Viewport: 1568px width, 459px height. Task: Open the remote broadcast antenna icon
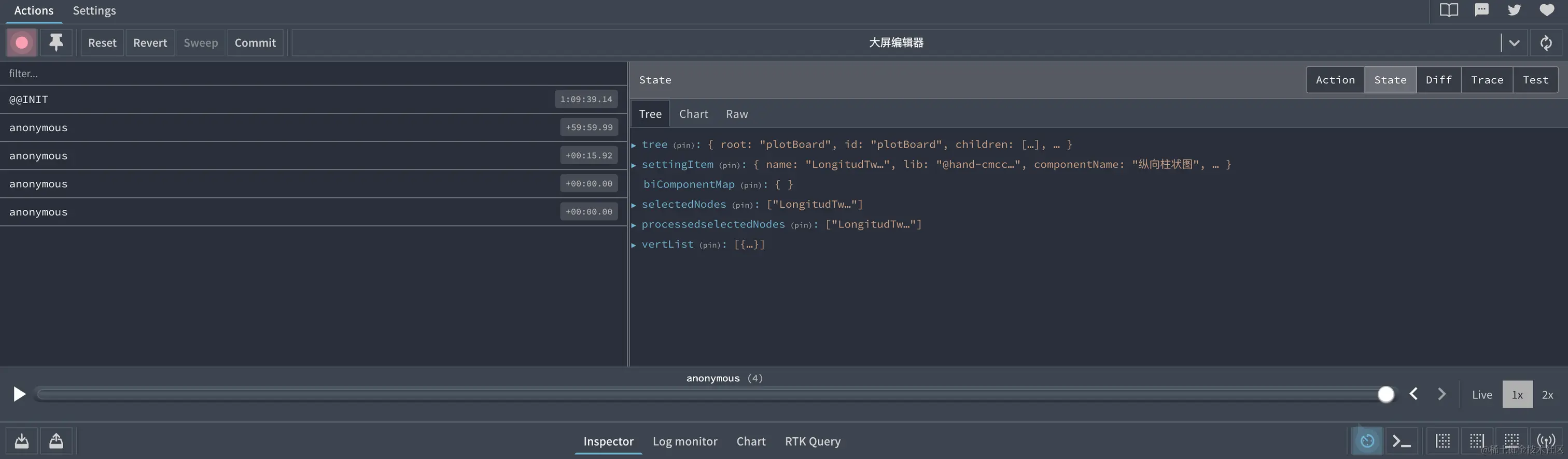click(x=1546, y=441)
